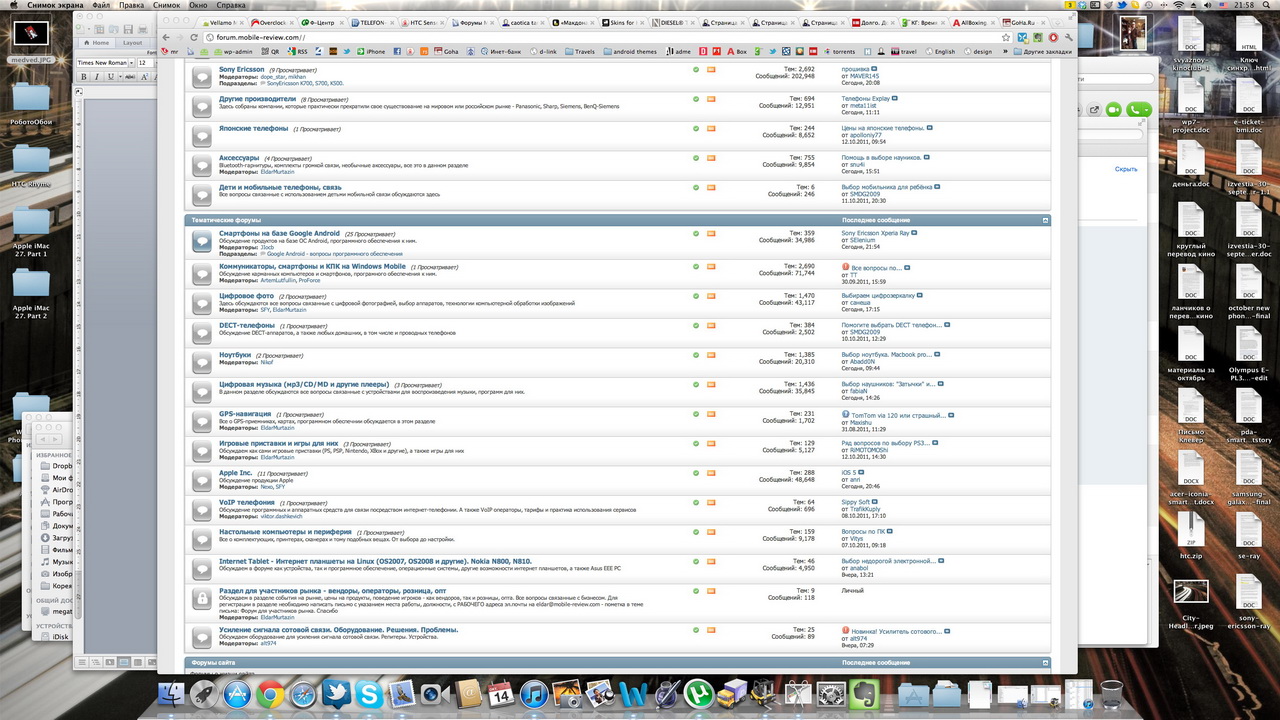Open Finder from the Dock

click(x=172, y=694)
